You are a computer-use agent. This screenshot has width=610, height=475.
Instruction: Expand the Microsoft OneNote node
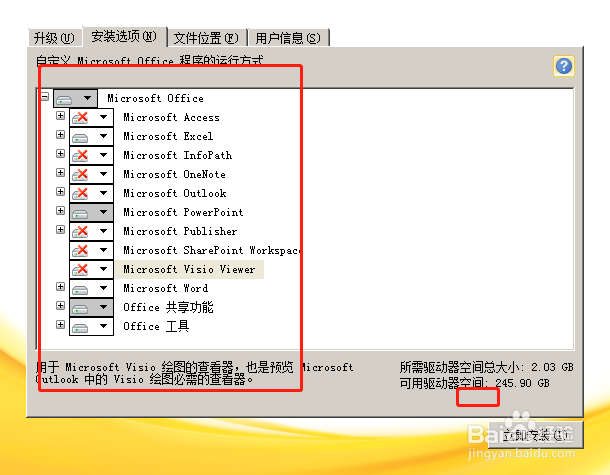click(x=60, y=172)
